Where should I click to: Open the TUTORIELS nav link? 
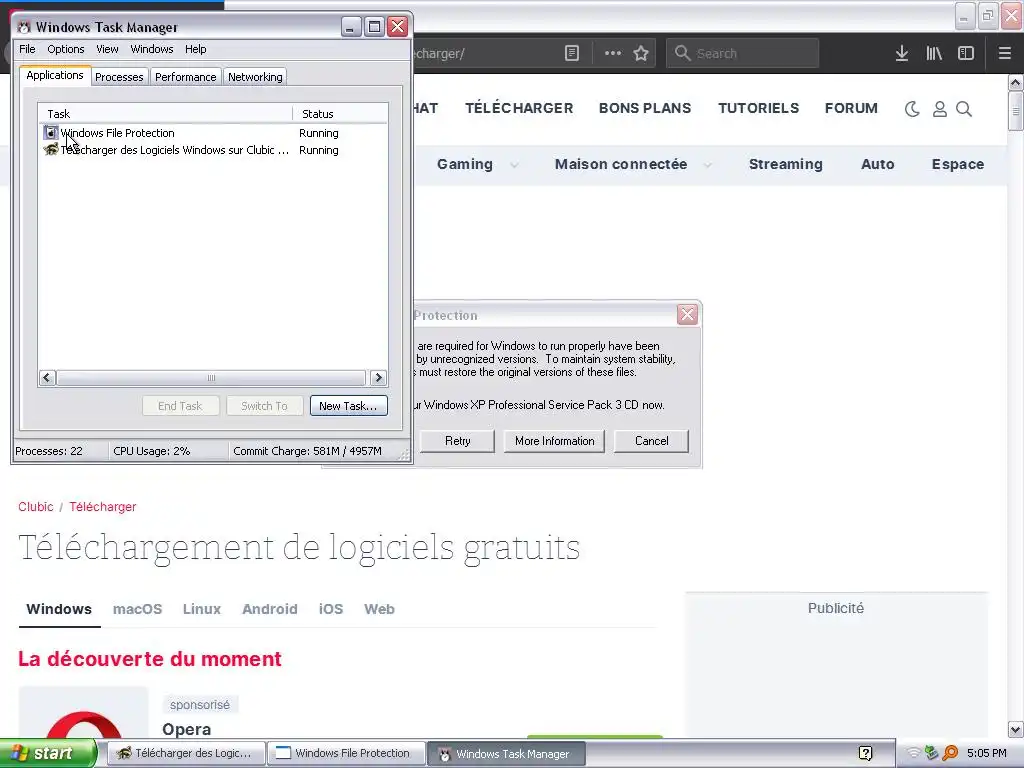[x=759, y=108]
